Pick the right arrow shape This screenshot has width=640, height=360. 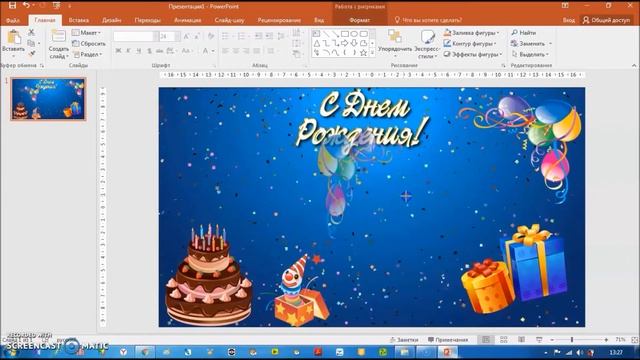click(345, 43)
